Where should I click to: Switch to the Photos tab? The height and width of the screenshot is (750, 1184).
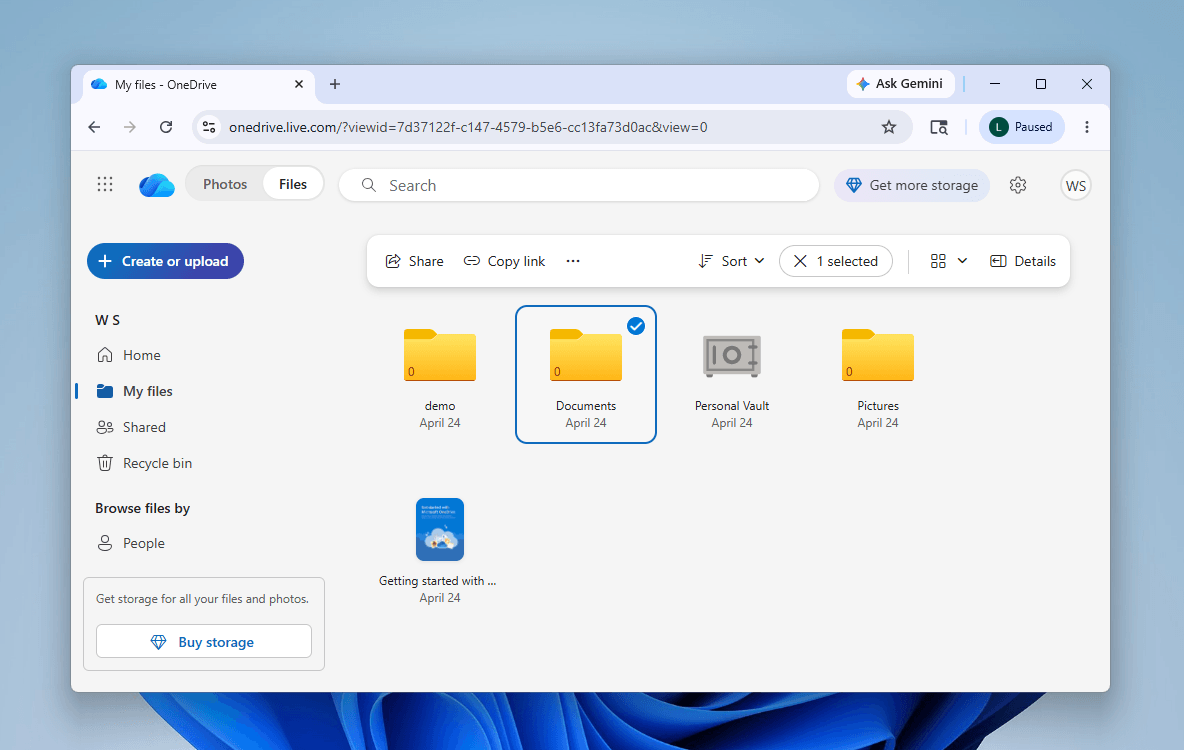pyautogui.click(x=225, y=184)
